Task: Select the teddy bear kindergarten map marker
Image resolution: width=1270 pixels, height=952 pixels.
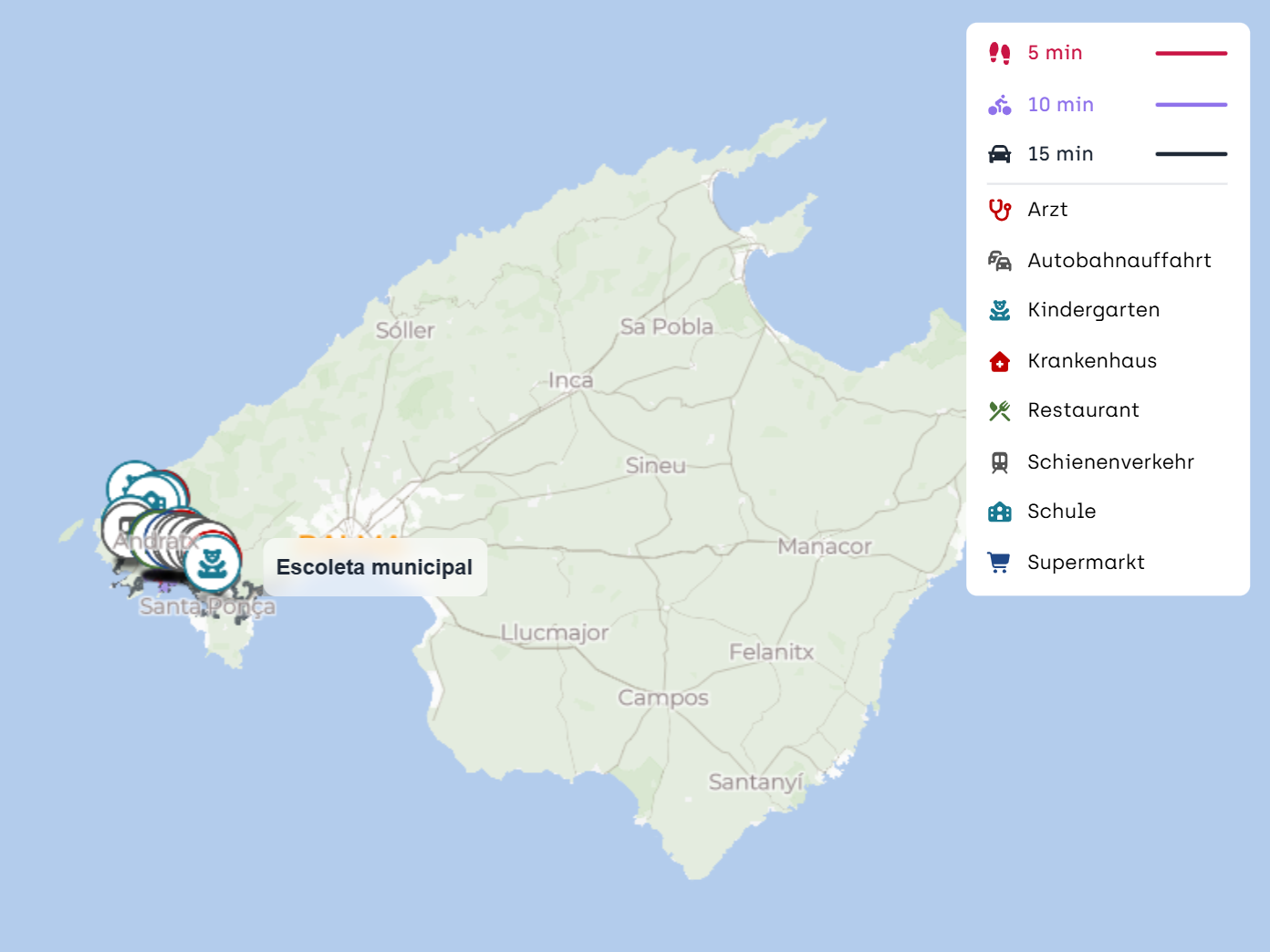Action: click(213, 564)
